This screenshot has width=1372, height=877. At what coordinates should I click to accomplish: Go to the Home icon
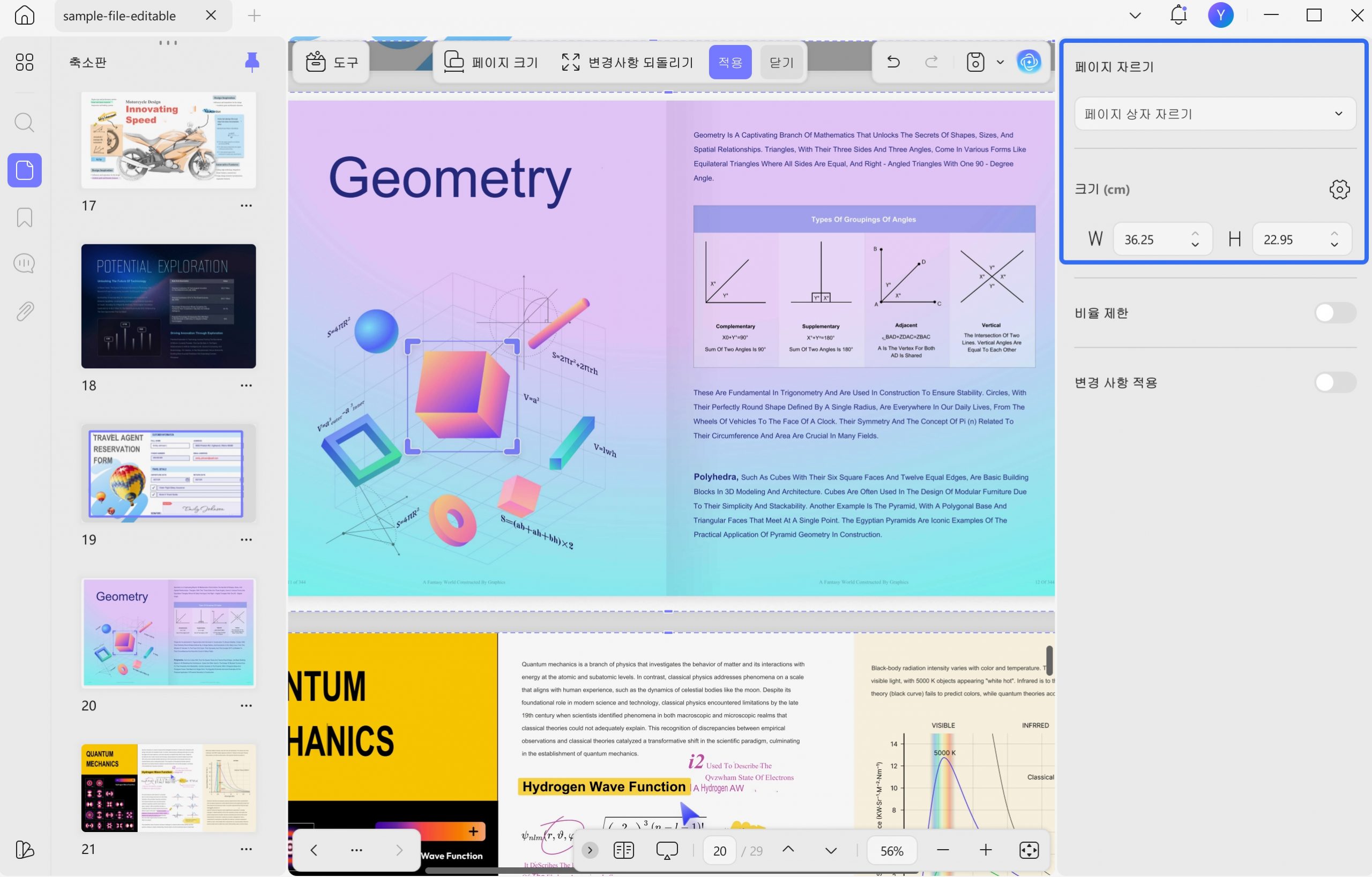coord(25,16)
